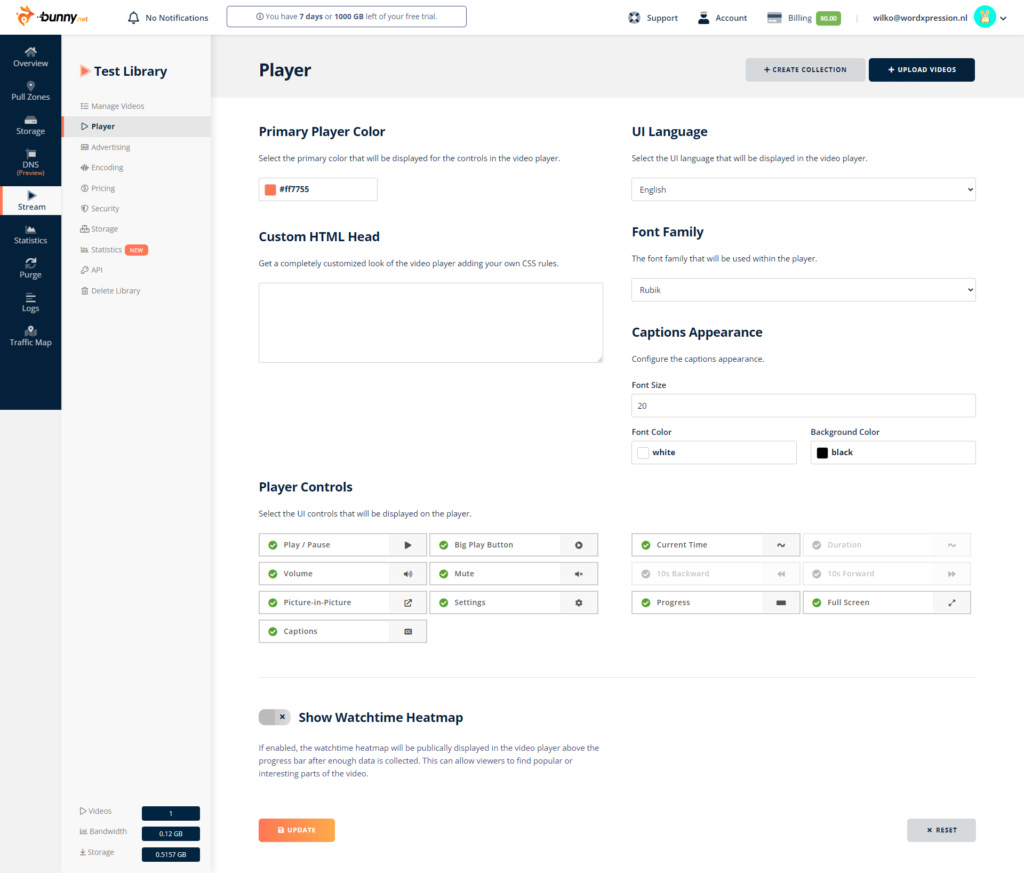Select Stream in main sidebar
The height and width of the screenshot is (873, 1024).
pyautogui.click(x=31, y=200)
